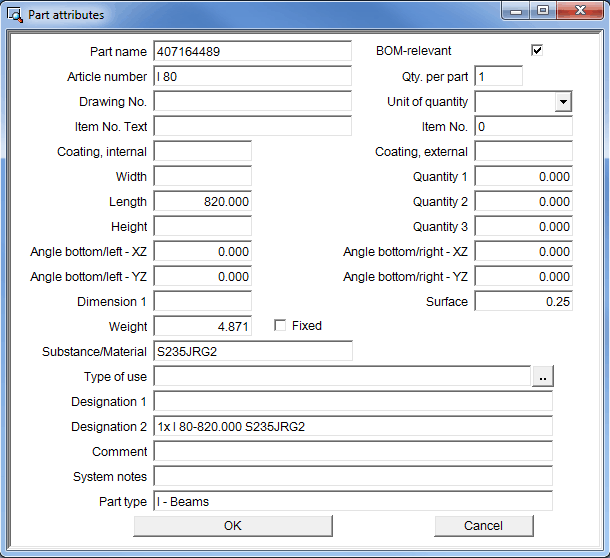
Task: Click the Part attributes title bar icon
Action: (15, 15)
